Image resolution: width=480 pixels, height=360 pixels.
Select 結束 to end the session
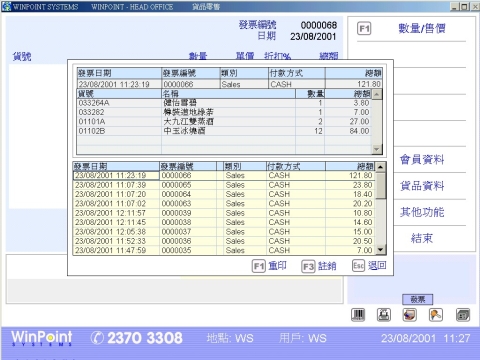[x=422, y=238]
